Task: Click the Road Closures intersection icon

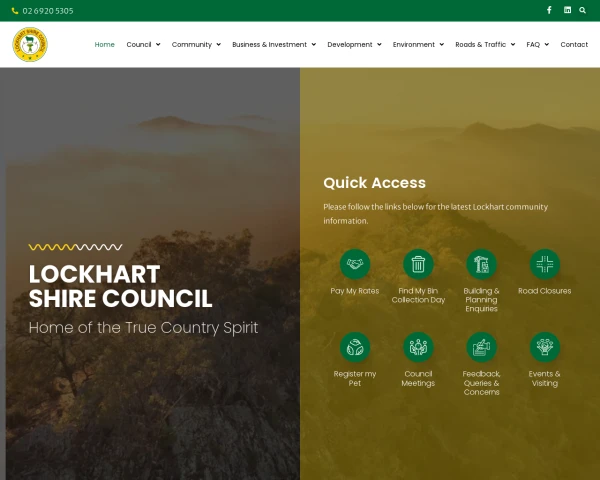Action: (x=545, y=264)
